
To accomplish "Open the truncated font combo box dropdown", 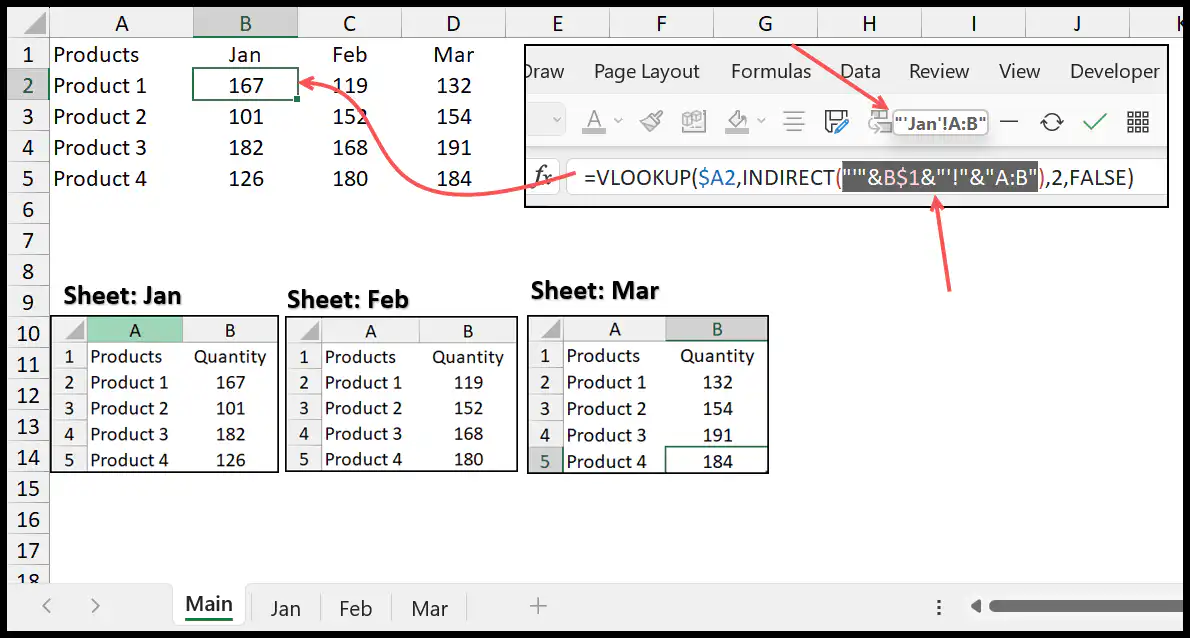I will point(556,120).
